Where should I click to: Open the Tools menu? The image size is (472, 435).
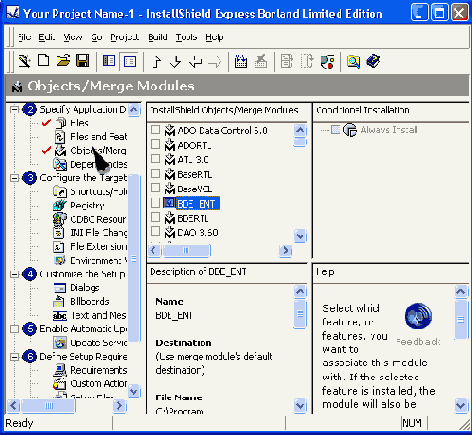(x=186, y=37)
